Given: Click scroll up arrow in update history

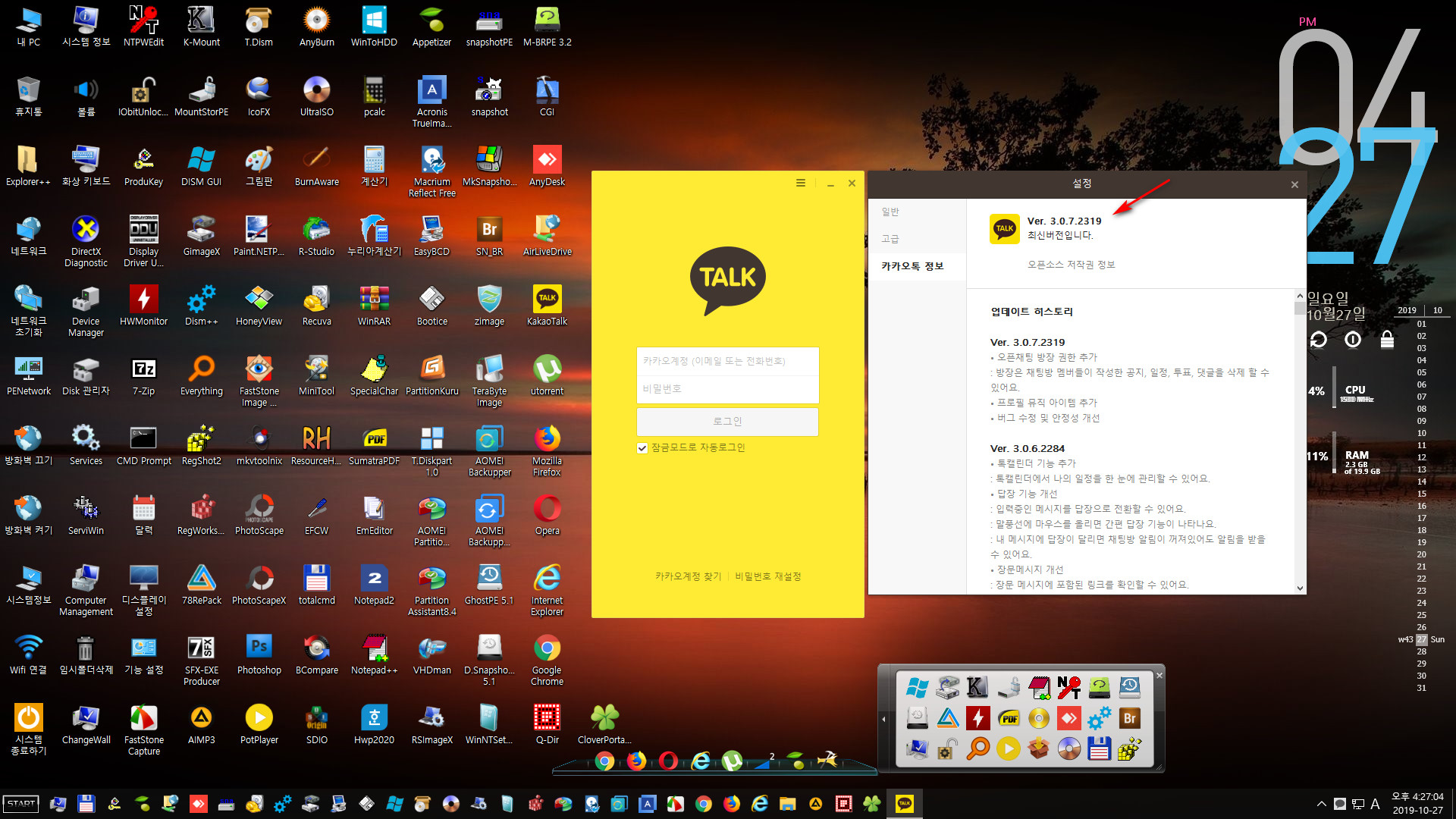Looking at the screenshot, I should 1300,296.
